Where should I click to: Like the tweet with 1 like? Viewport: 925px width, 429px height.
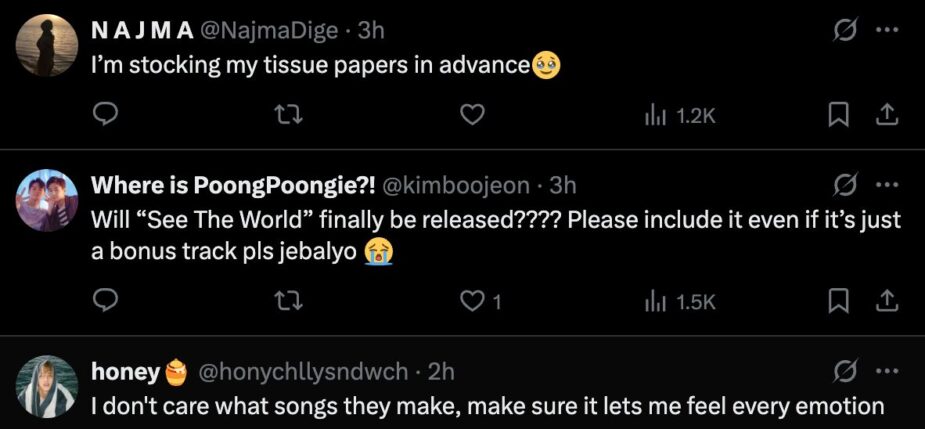coord(471,301)
